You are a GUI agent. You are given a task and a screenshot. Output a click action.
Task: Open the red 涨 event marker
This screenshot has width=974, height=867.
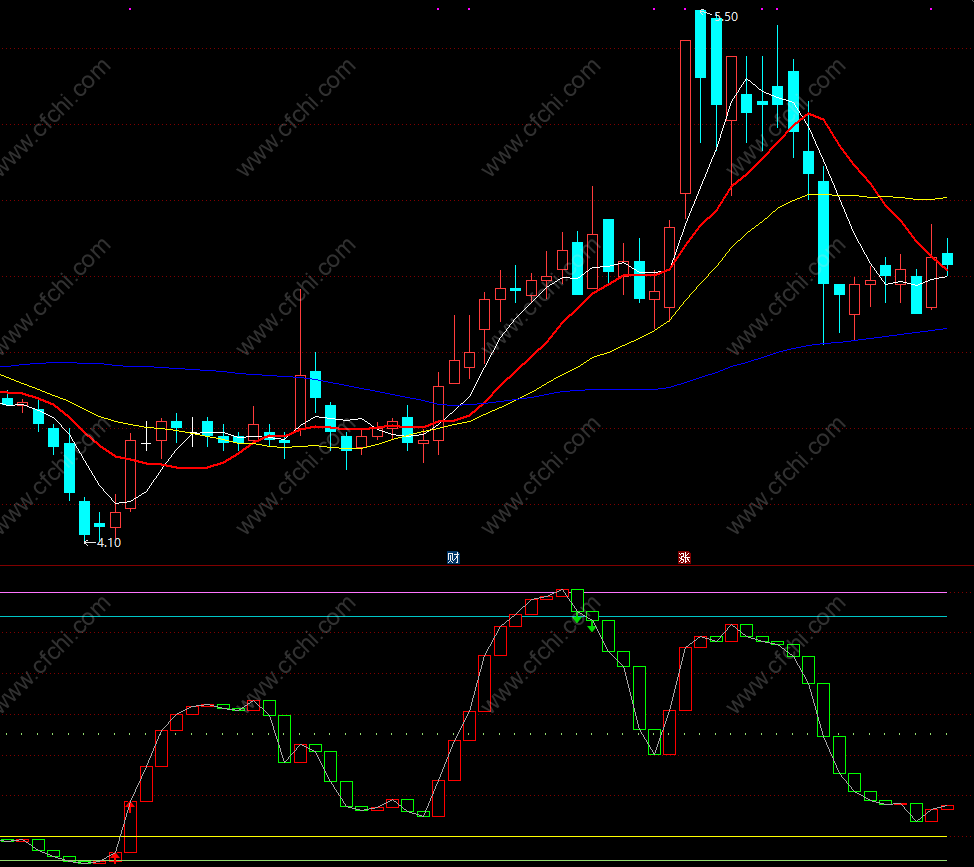684,557
